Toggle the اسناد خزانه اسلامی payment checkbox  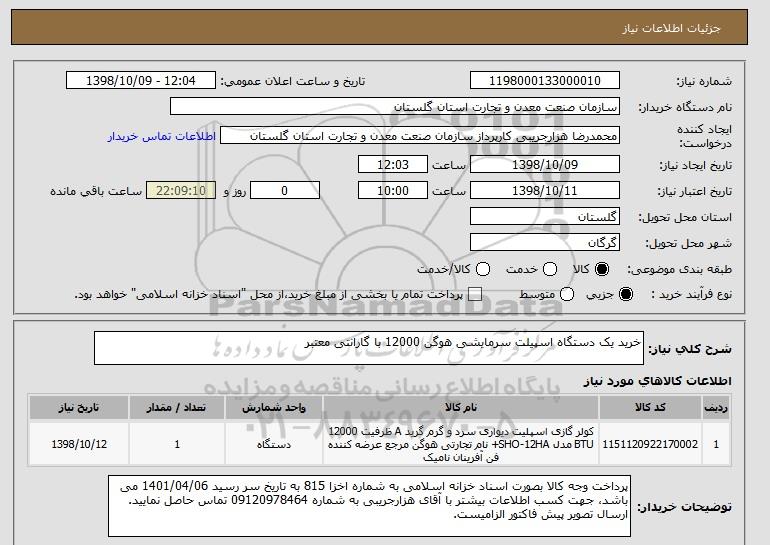[475, 294]
